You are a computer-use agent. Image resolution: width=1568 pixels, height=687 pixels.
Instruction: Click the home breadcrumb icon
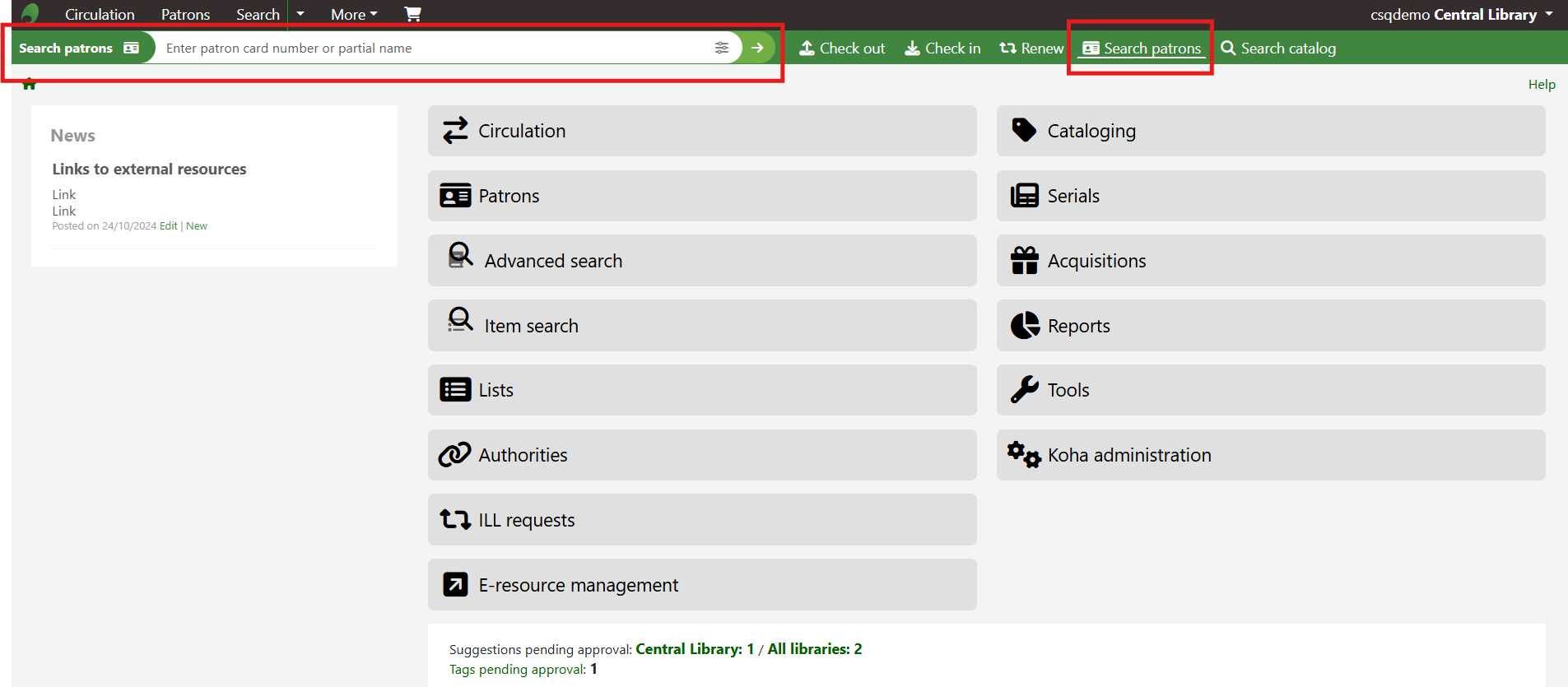[30, 84]
